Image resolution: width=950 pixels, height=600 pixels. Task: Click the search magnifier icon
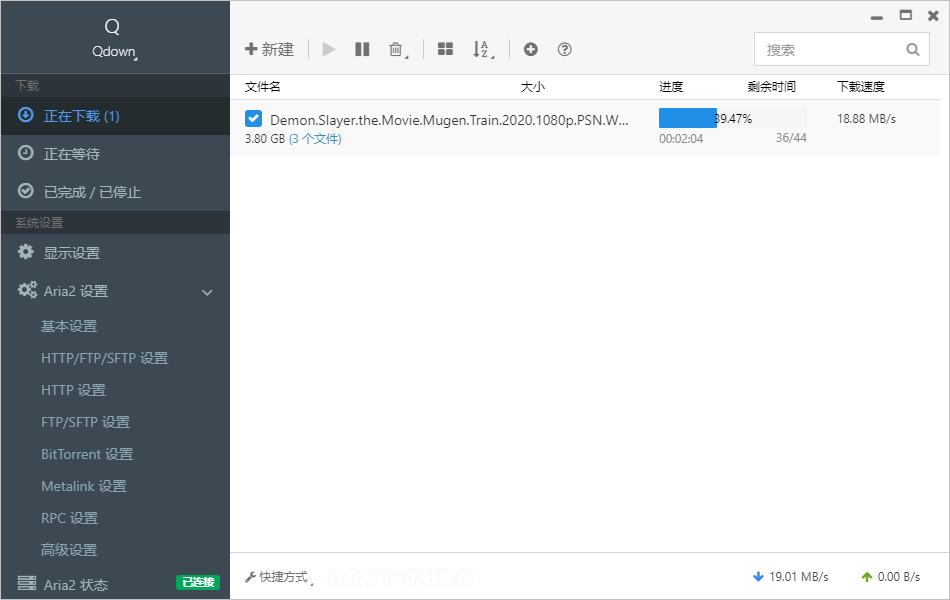pos(913,50)
